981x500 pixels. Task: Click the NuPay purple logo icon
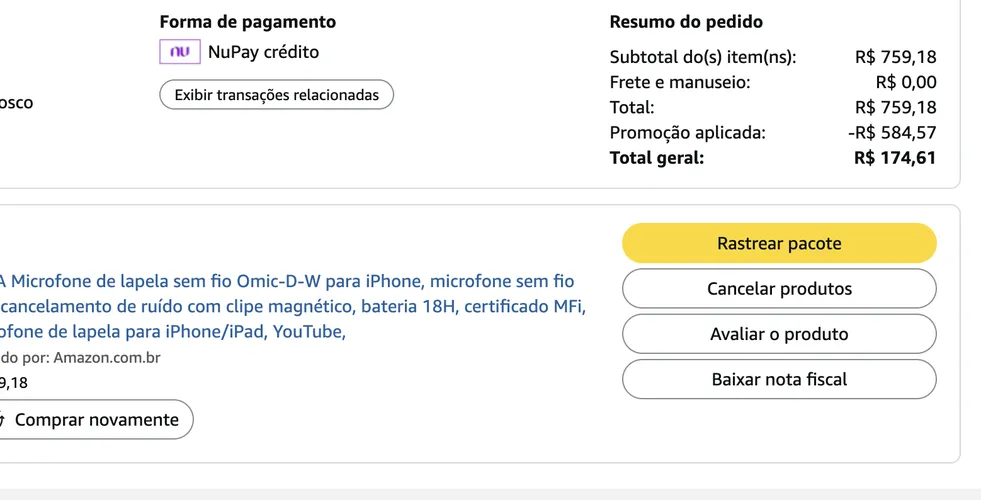point(180,52)
